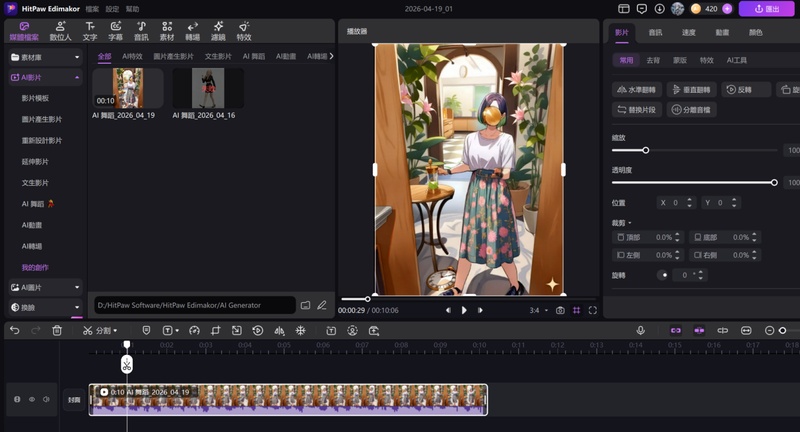
Task: Toggle the preview grid guides icon
Action: click(577, 310)
